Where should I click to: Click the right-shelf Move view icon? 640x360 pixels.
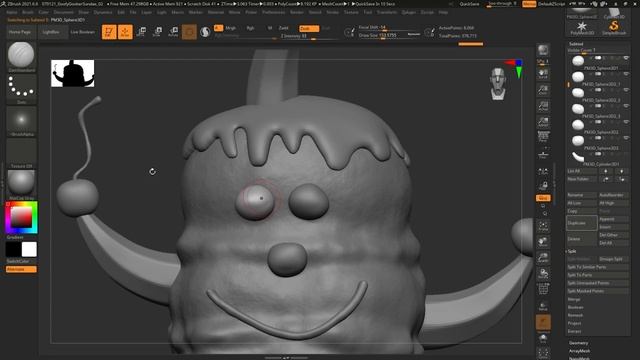click(x=543, y=242)
